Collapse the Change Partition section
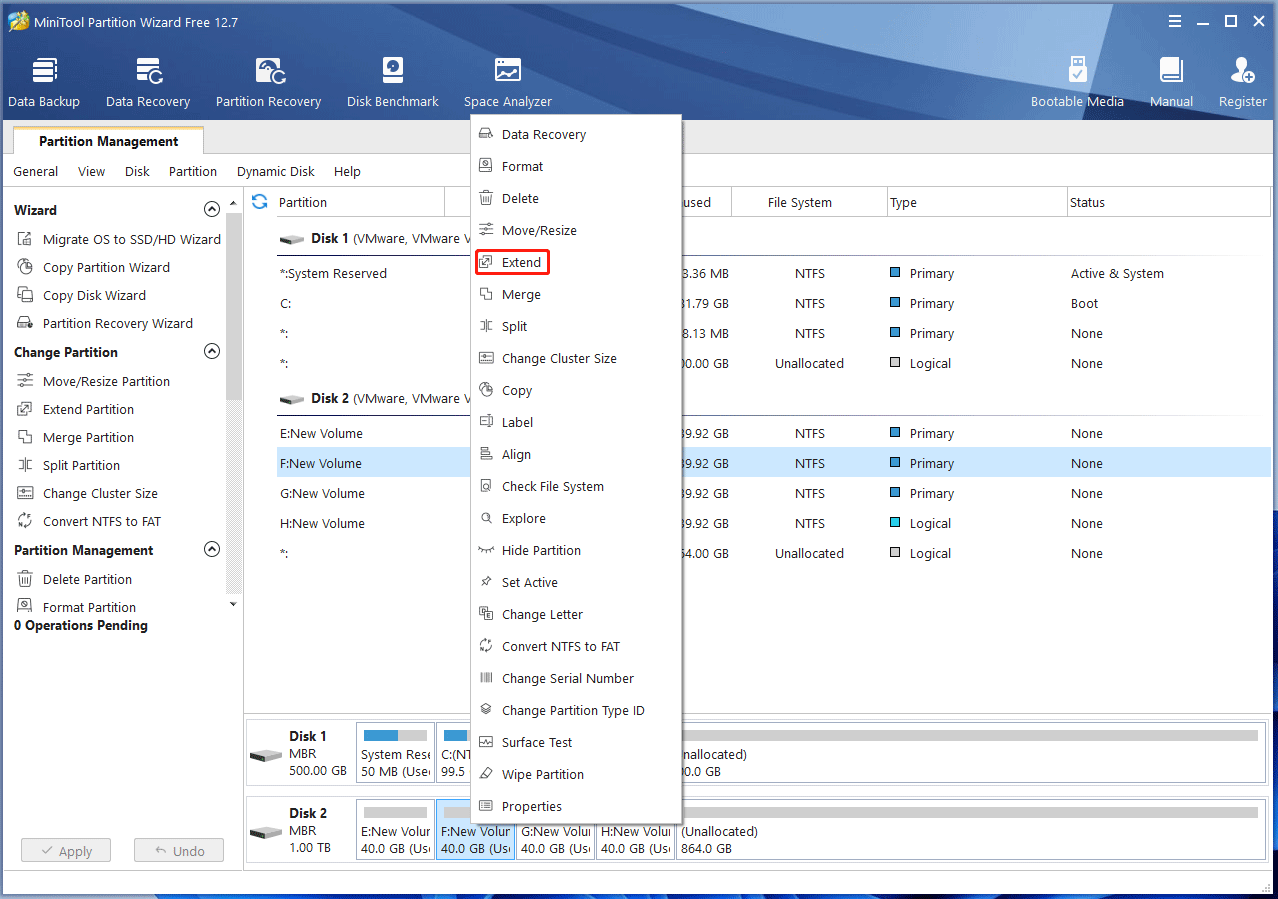1278x899 pixels. tap(211, 352)
